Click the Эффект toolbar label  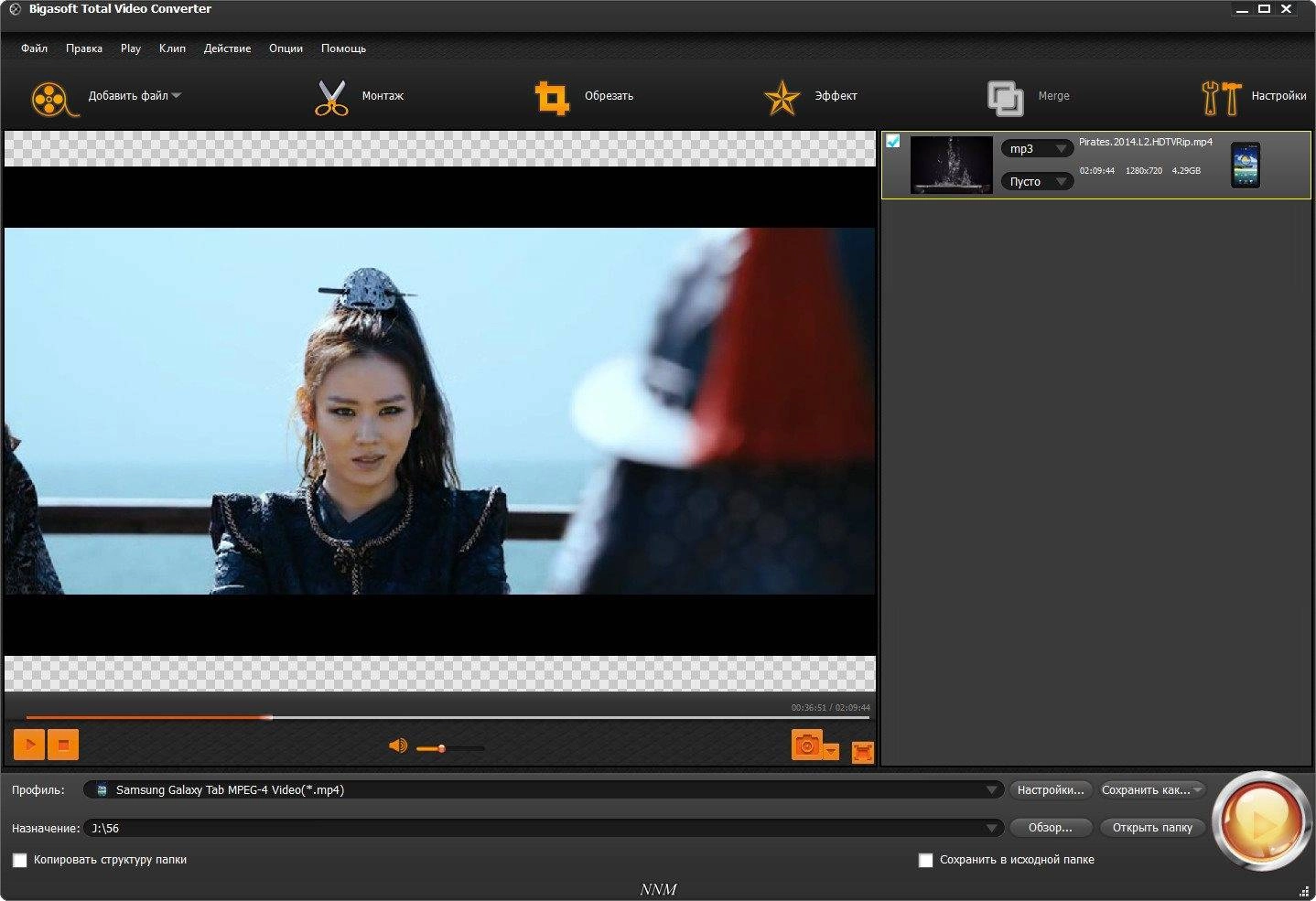click(x=836, y=96)
